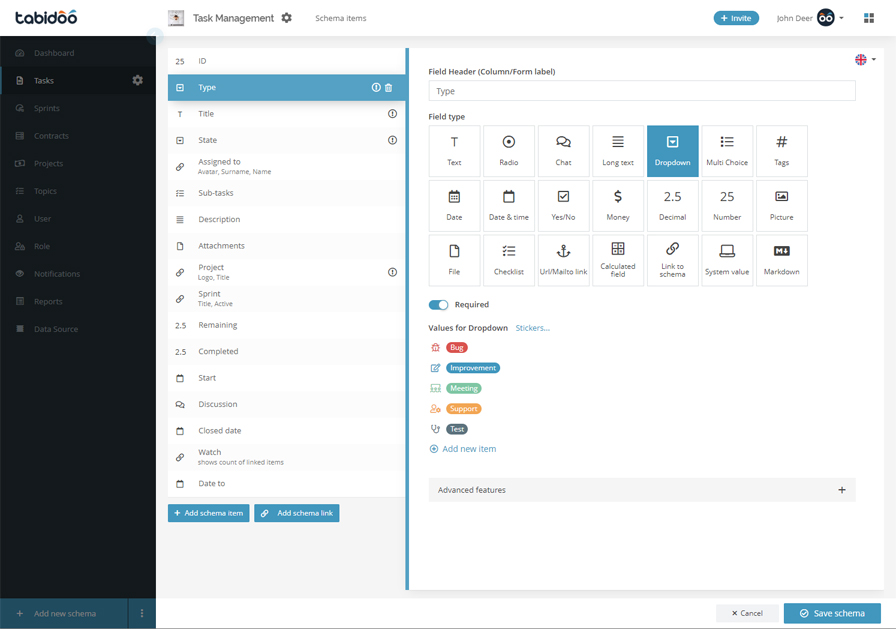Open the apps grid icon top right

[x=869, y=18]
